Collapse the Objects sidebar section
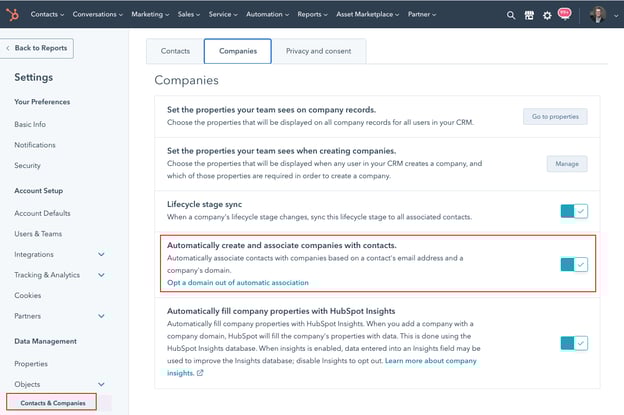 click(101, 384)
